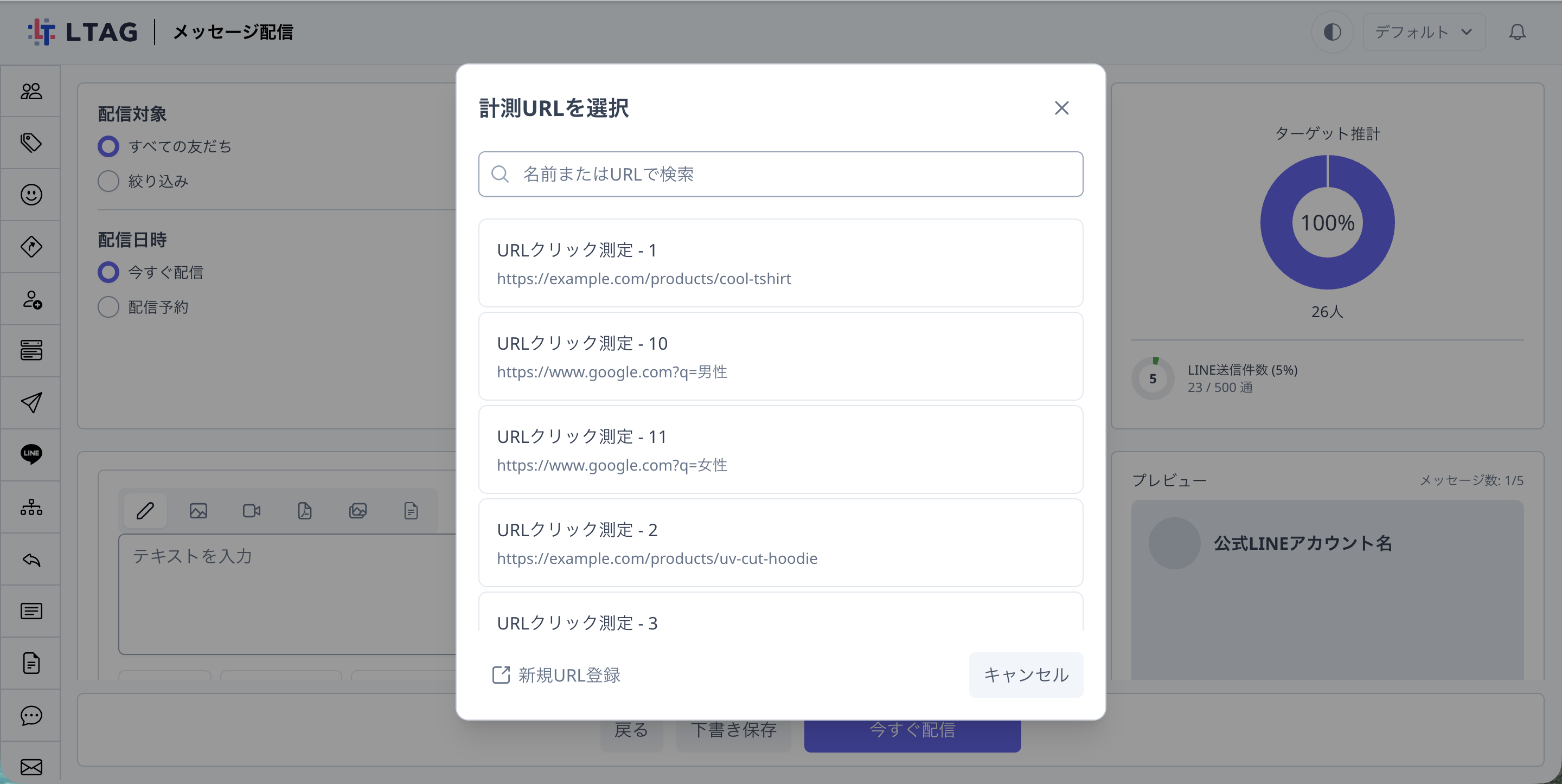The image size is (1562, 784).
Task: Open the tags sidebar icon
Action: 31,143
